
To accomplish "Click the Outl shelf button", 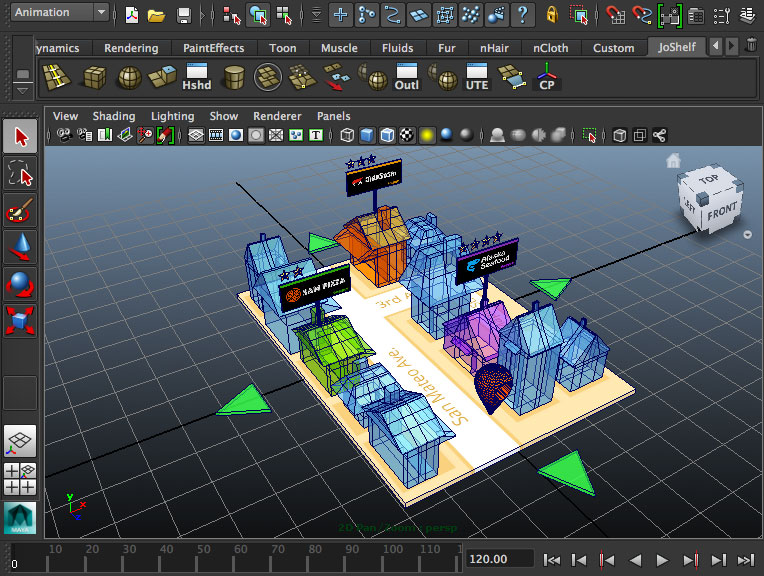I will (x=406, y=78).
